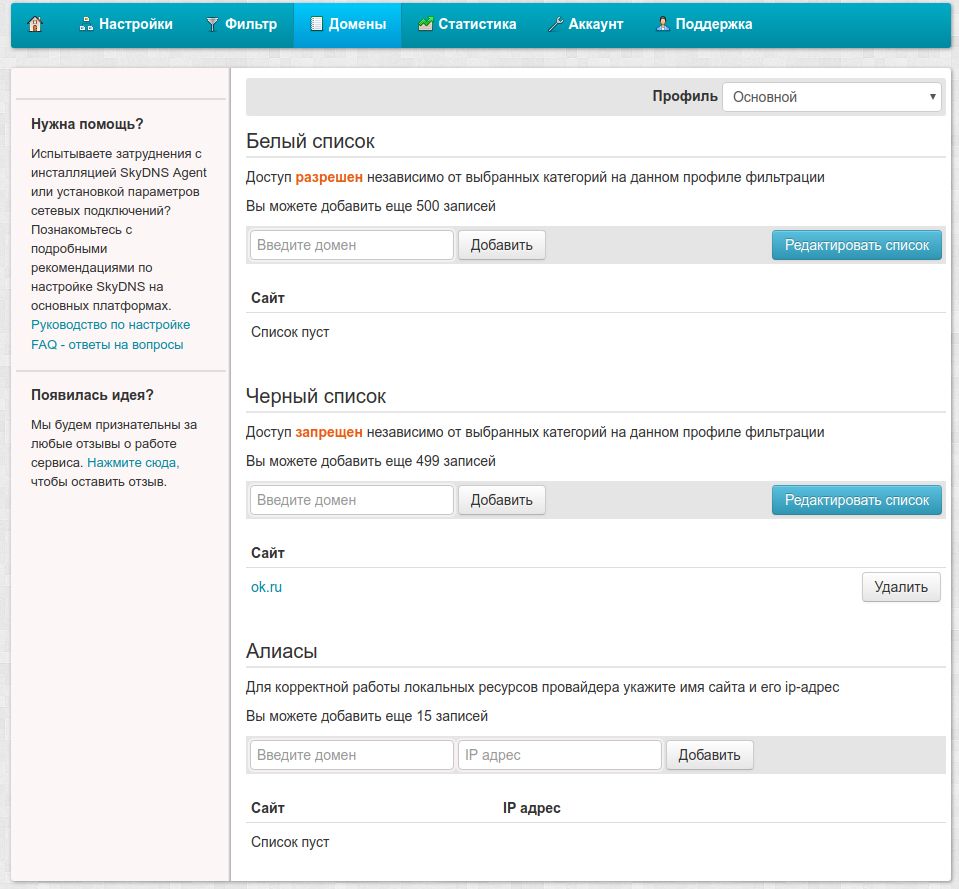This screenshot has height=889, width=959.
Task: Edit the black list entries
Action: pyautogui.click(x=856, y=500)
